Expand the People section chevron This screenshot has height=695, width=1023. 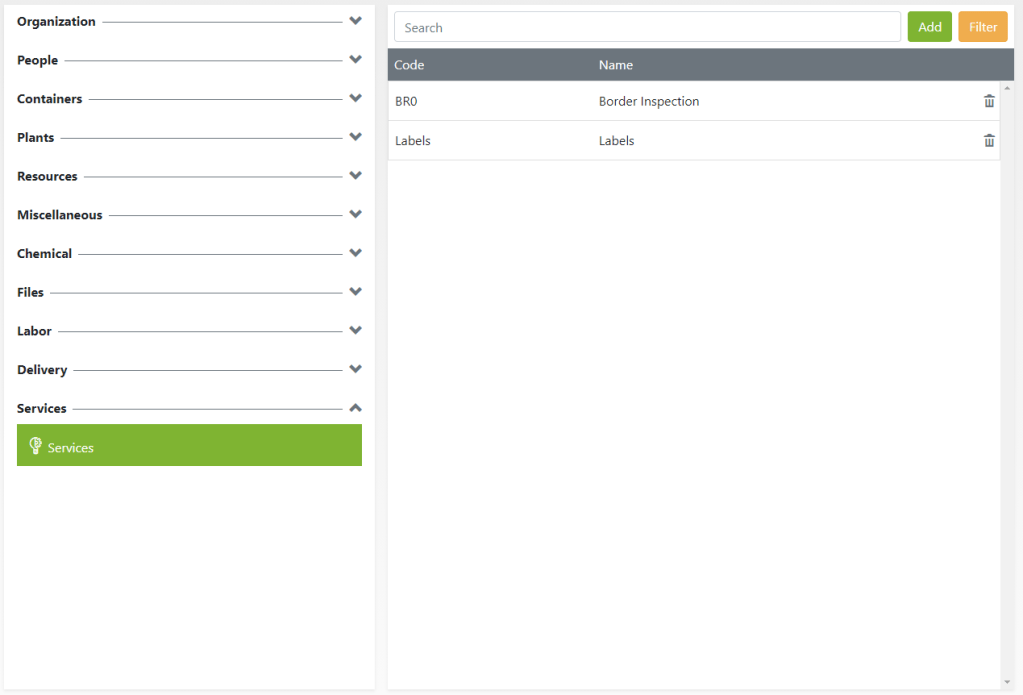(355, 60)
